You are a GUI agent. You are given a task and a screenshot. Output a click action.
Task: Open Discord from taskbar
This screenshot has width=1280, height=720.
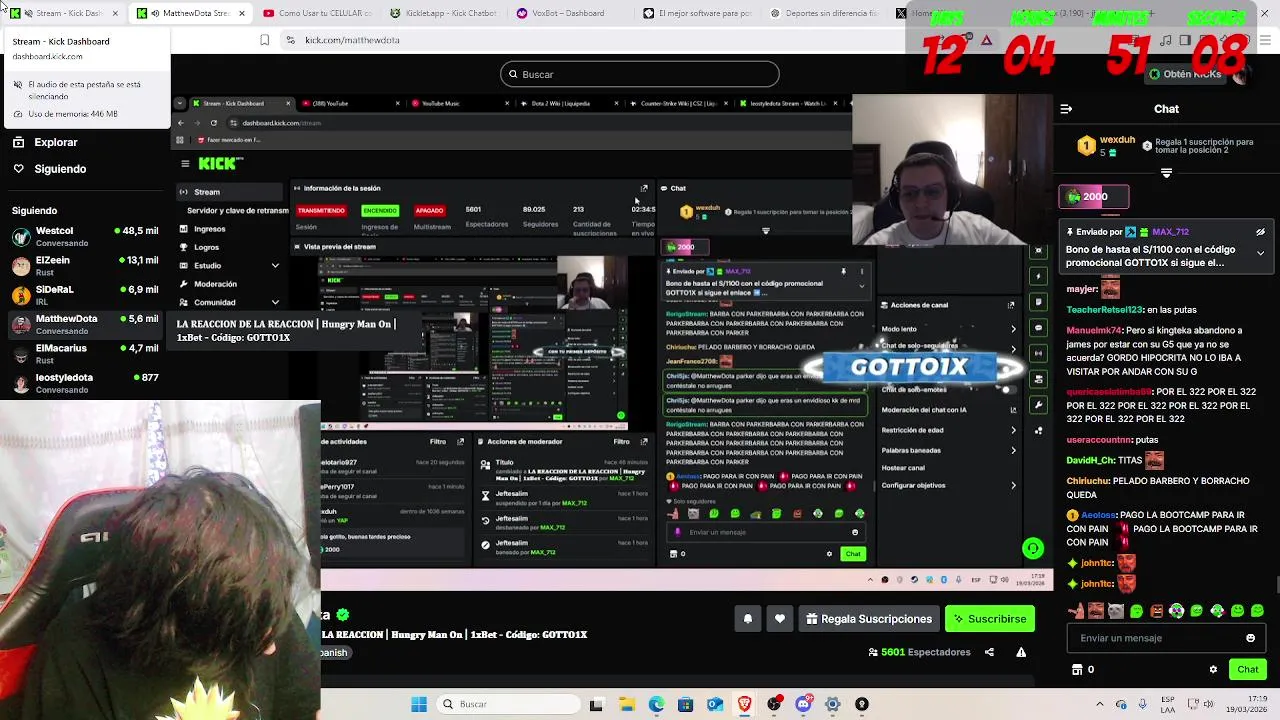point(803,704)
